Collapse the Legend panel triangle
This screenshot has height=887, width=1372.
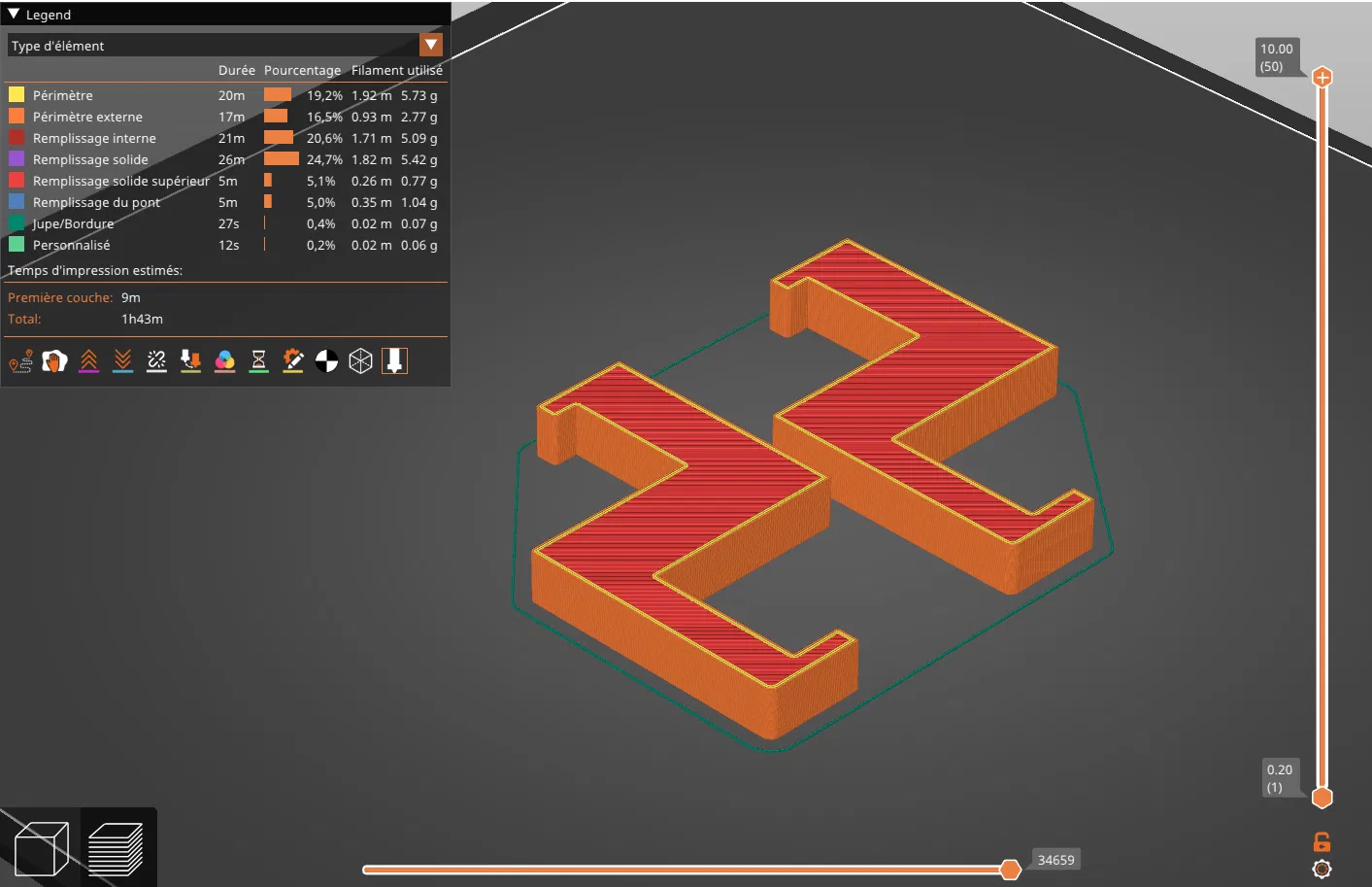click(14, 15)
